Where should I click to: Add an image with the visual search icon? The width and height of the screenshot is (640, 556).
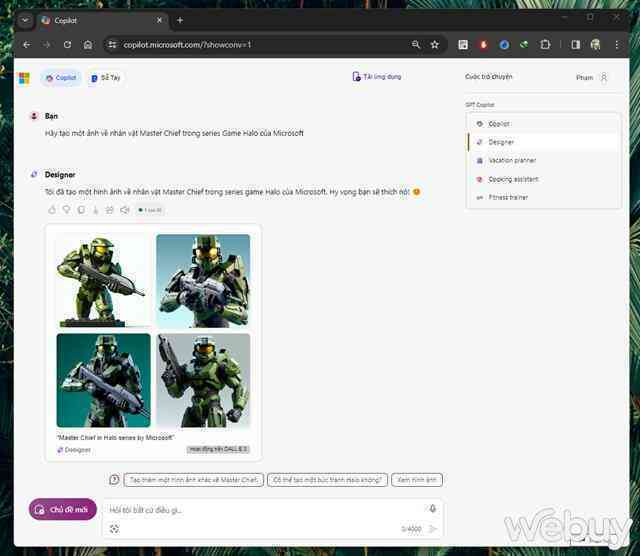(x=114, y=529)
